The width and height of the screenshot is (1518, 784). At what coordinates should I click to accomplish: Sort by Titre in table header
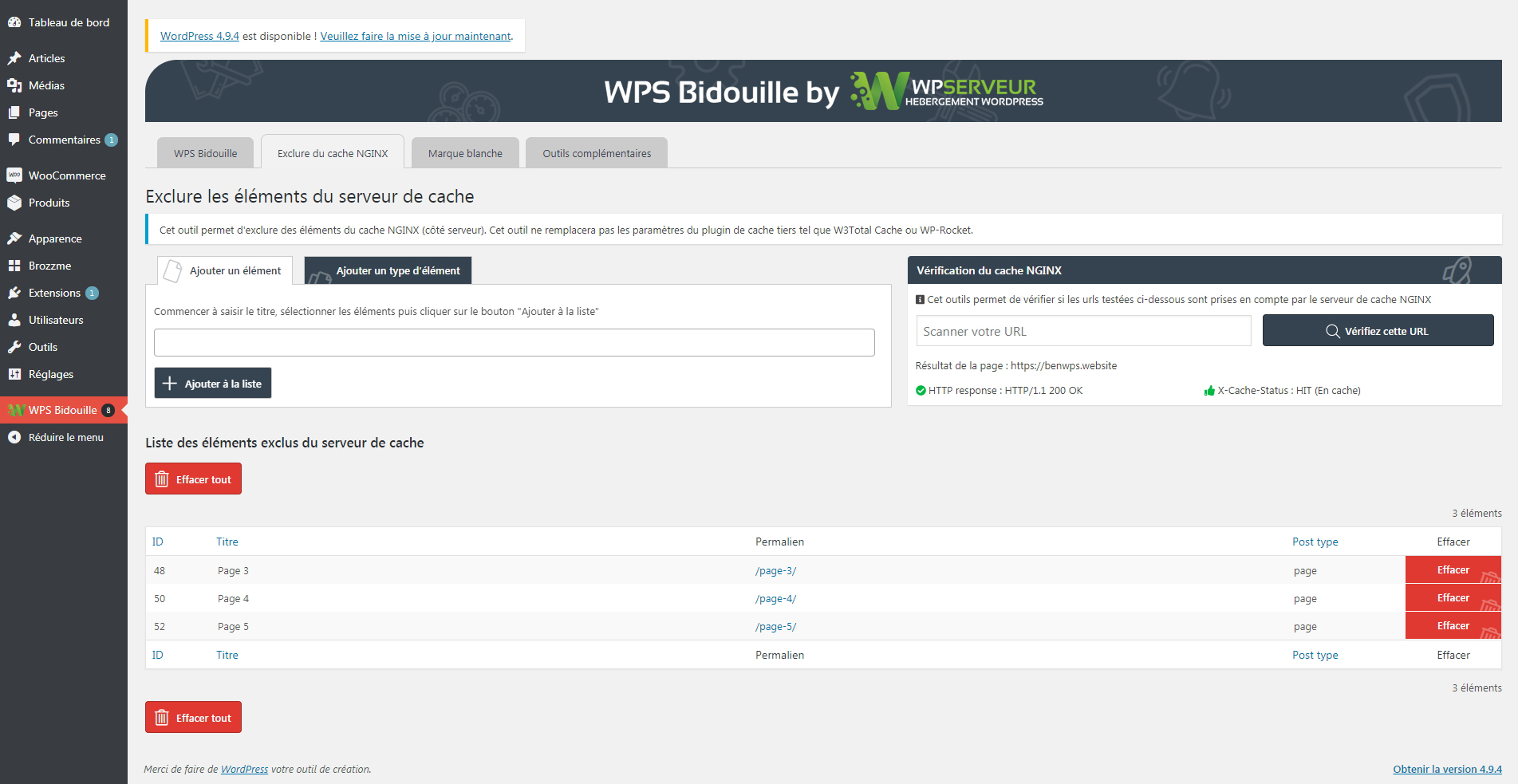click(x=227, y=542)
